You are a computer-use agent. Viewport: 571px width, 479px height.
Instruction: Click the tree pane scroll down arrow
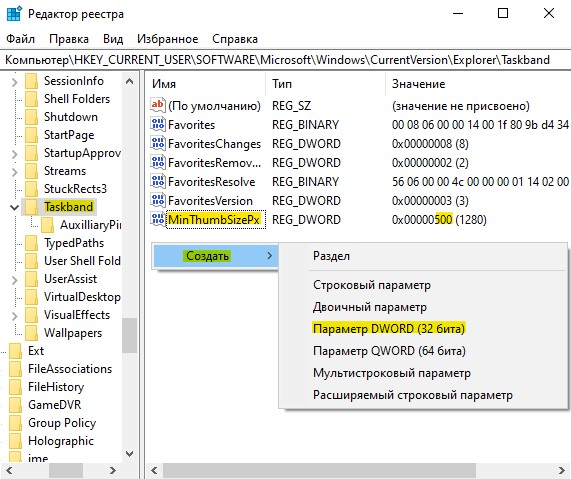pyautogui.click(x=130, y=454)
